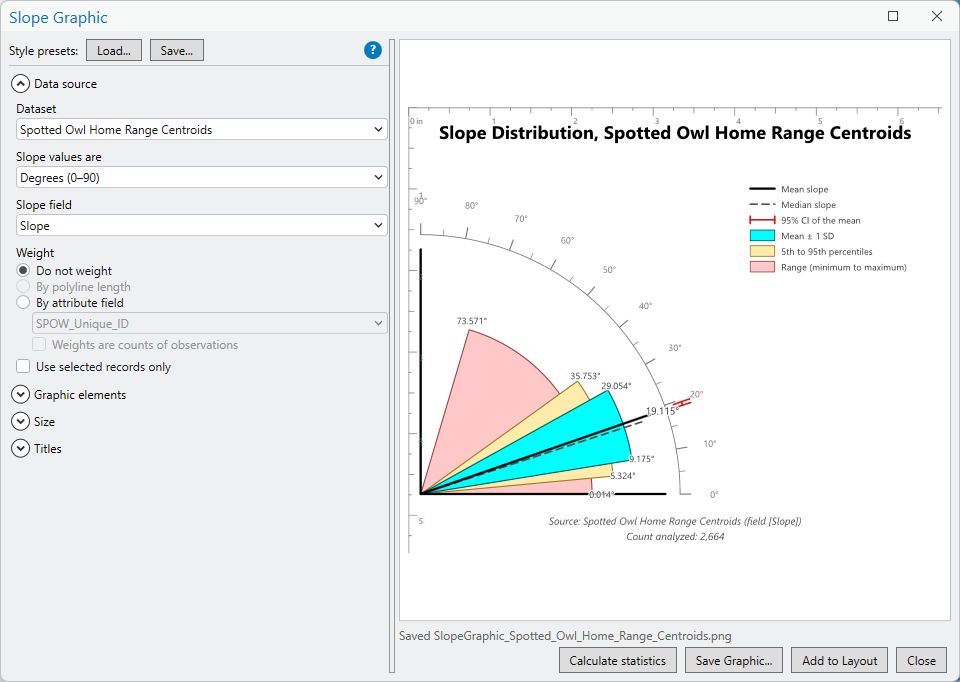Image resolution: width=960 pixels, height=682 pixels.
Task: Click the Slope Graphic window title
Action: (58, 18)
